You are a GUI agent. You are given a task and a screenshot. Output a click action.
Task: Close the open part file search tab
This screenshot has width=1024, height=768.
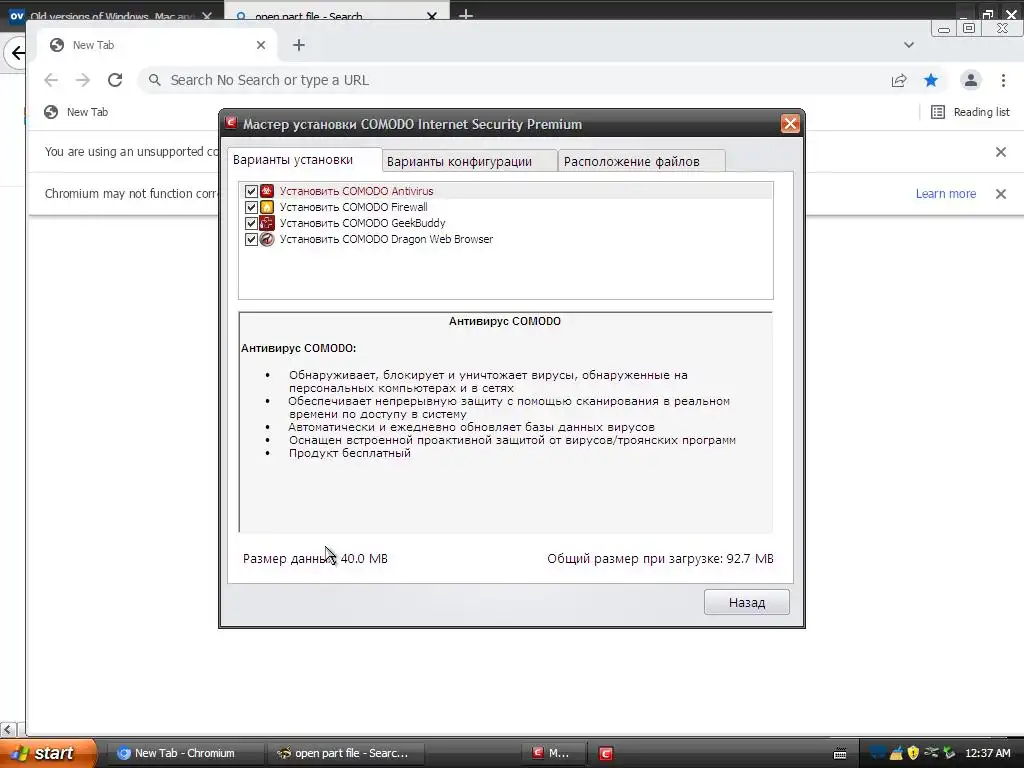click(432, 16)
